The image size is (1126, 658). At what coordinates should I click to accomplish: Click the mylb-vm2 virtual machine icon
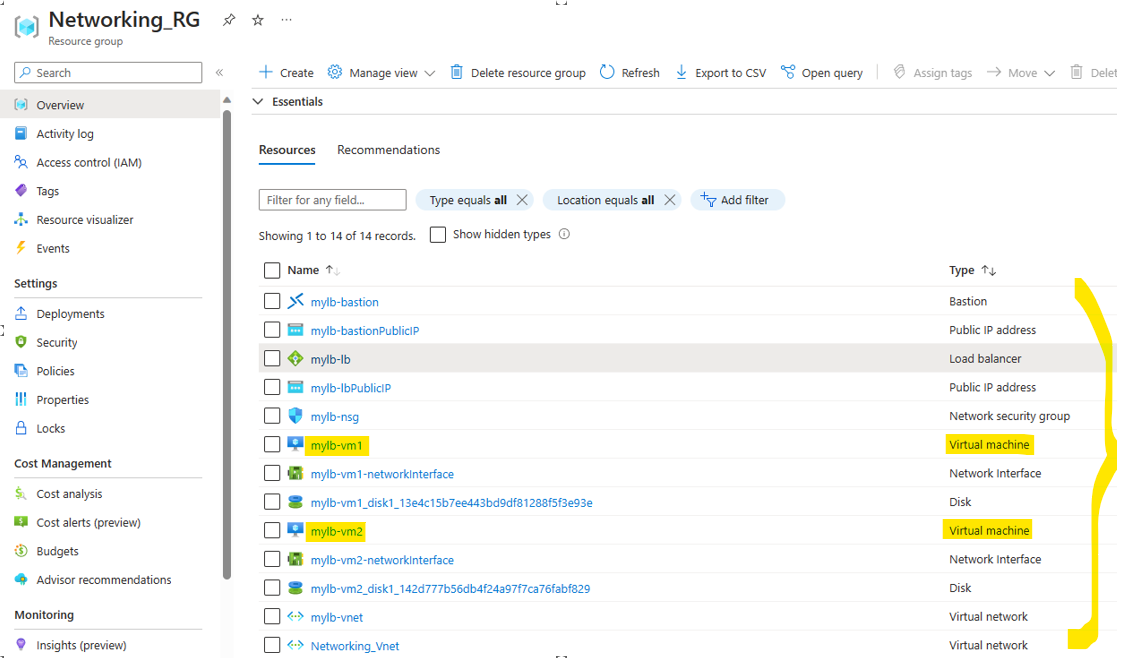[x=295, y=531]
